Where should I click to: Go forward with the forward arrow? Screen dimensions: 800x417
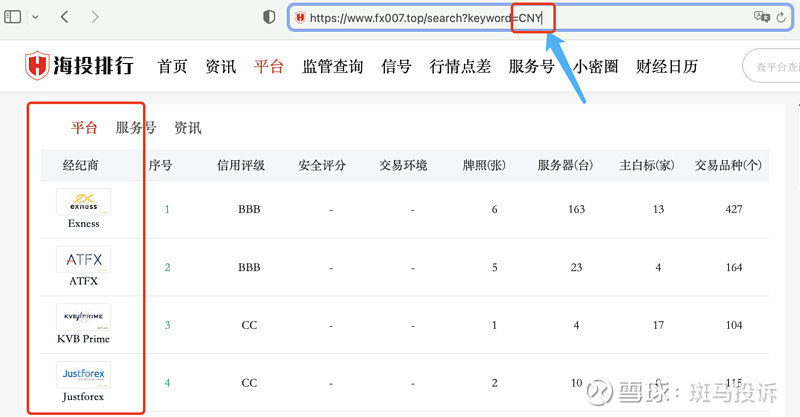tap(94, 17)
